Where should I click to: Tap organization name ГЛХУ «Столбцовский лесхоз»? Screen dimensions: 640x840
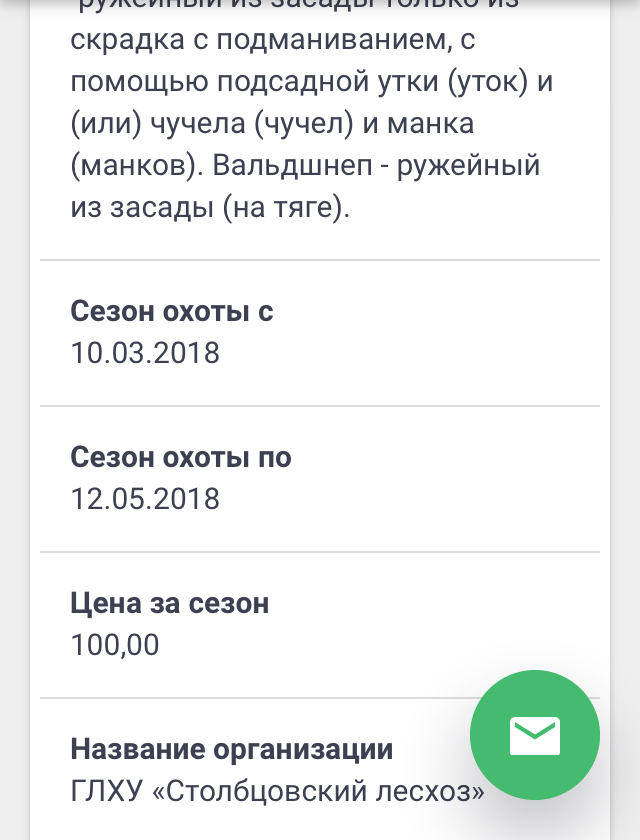tap(278, 791)
